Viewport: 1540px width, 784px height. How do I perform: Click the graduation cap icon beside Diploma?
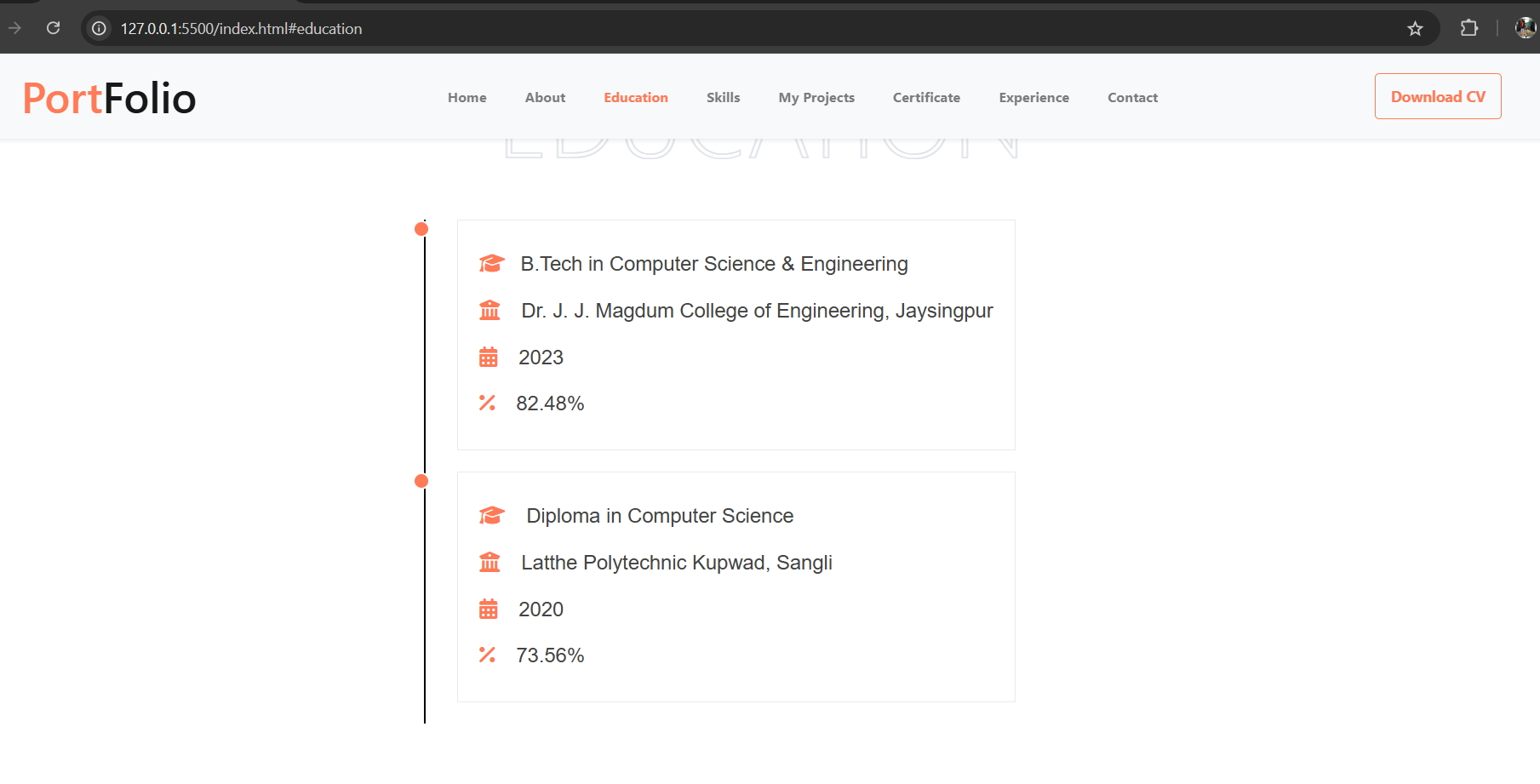click(x=491, y=516)
